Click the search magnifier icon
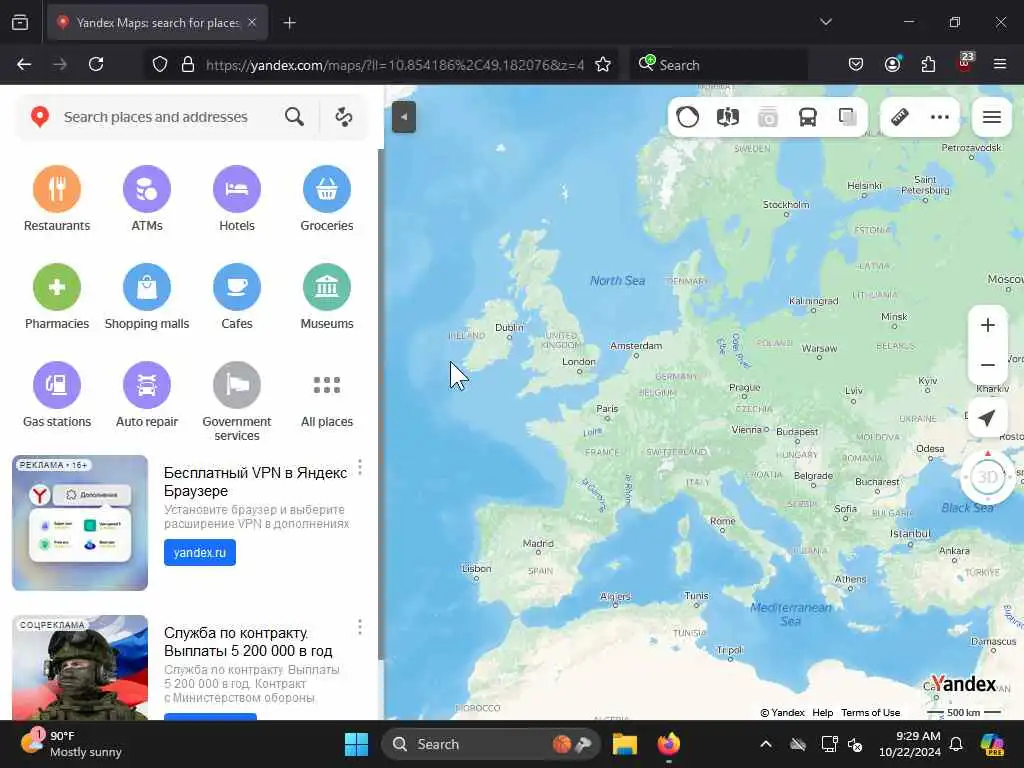The height and width of the screenshot is (768, 1024). coord(295,117)
